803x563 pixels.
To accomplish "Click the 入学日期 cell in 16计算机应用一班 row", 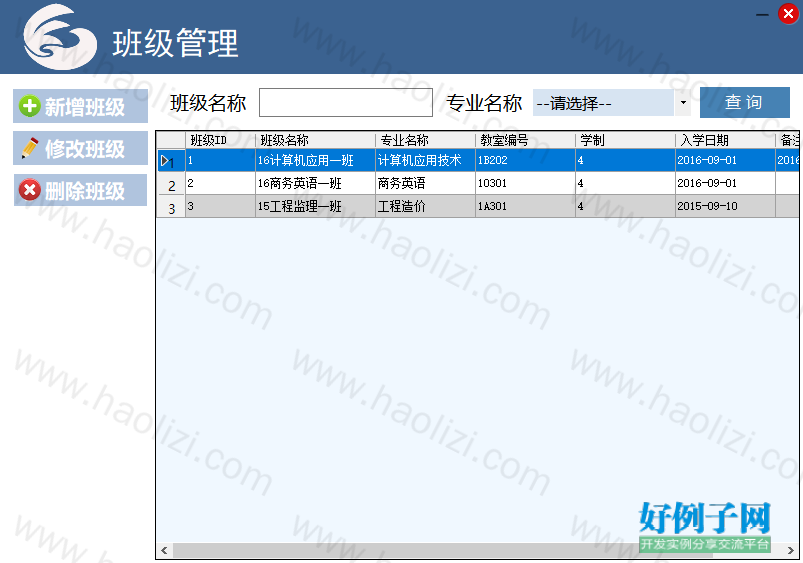I will (725, 160).
